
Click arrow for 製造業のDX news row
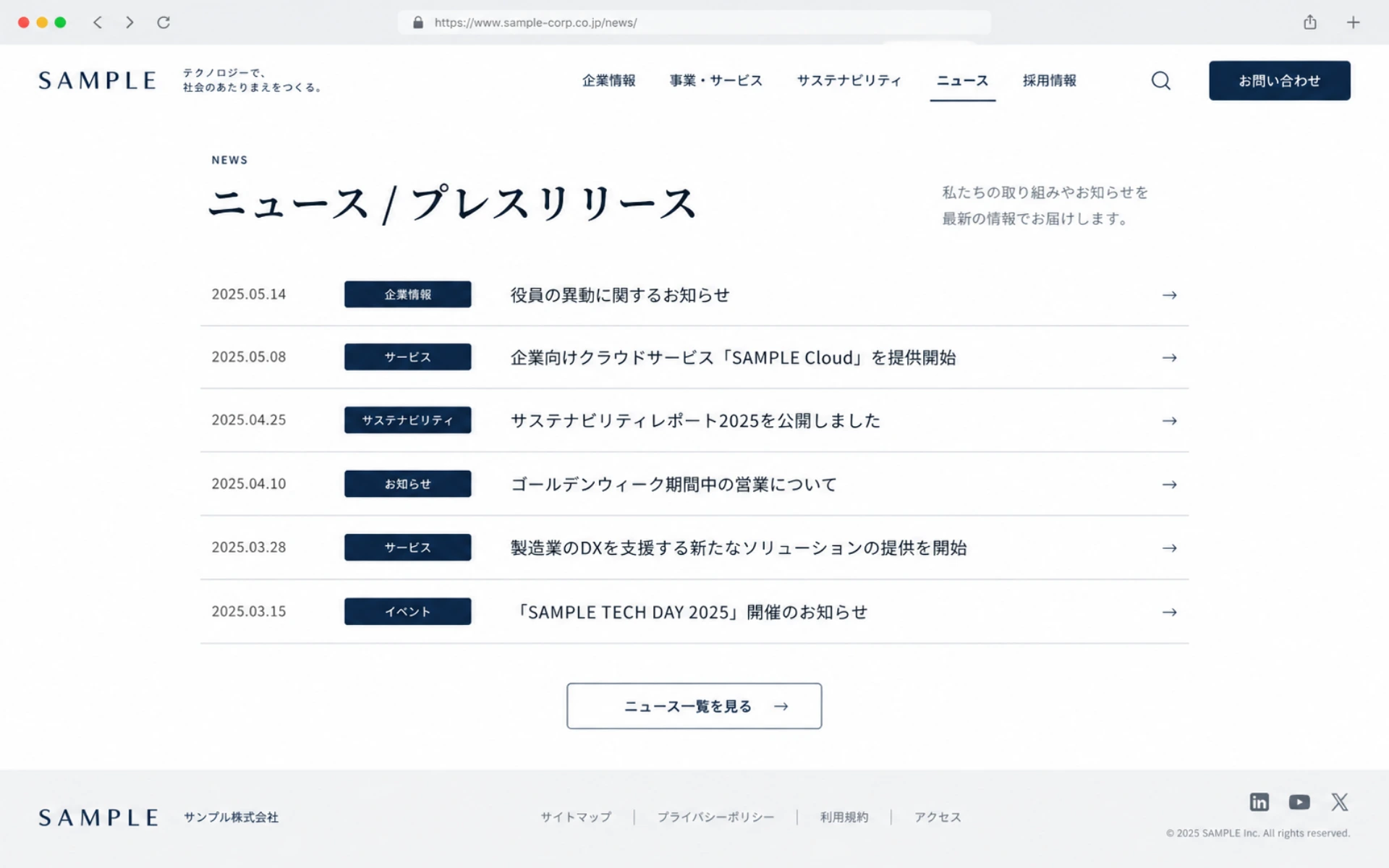click(1170, 548)
